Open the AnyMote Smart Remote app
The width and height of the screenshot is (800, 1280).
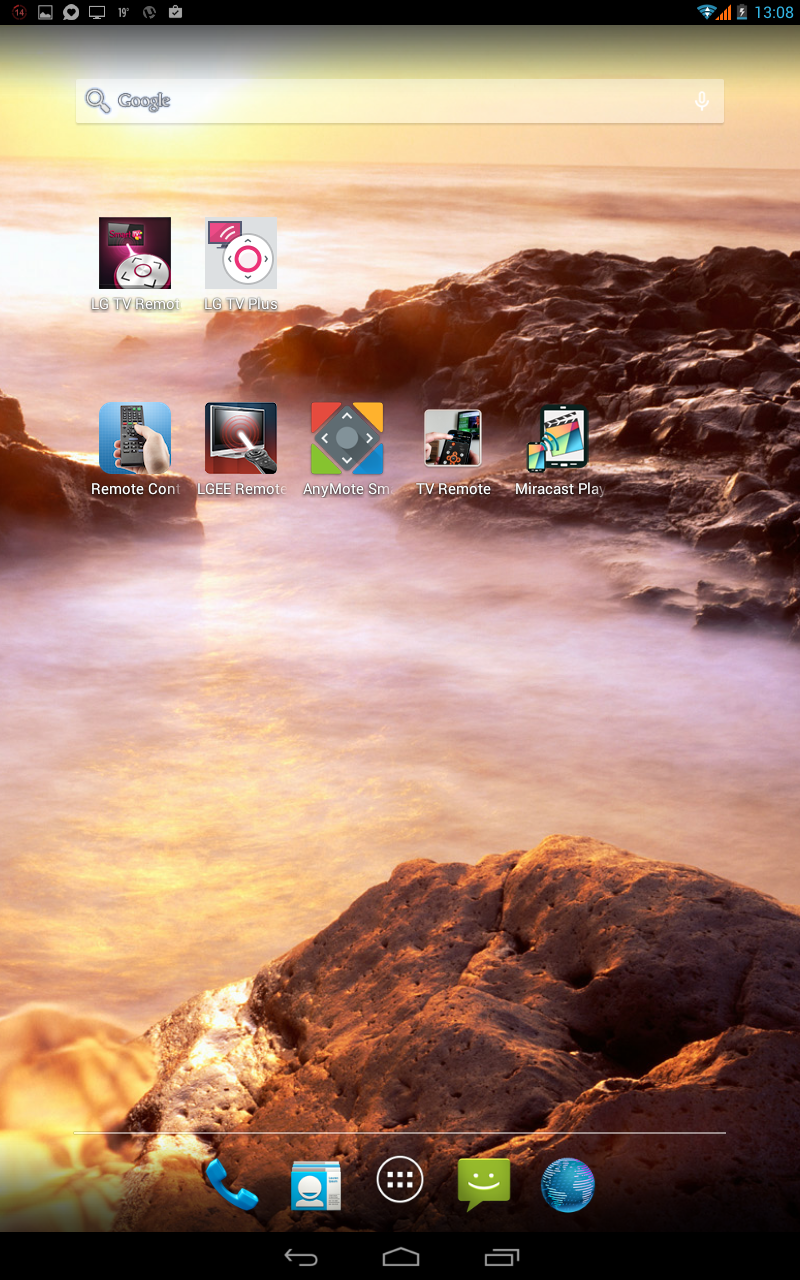point(347,439)
